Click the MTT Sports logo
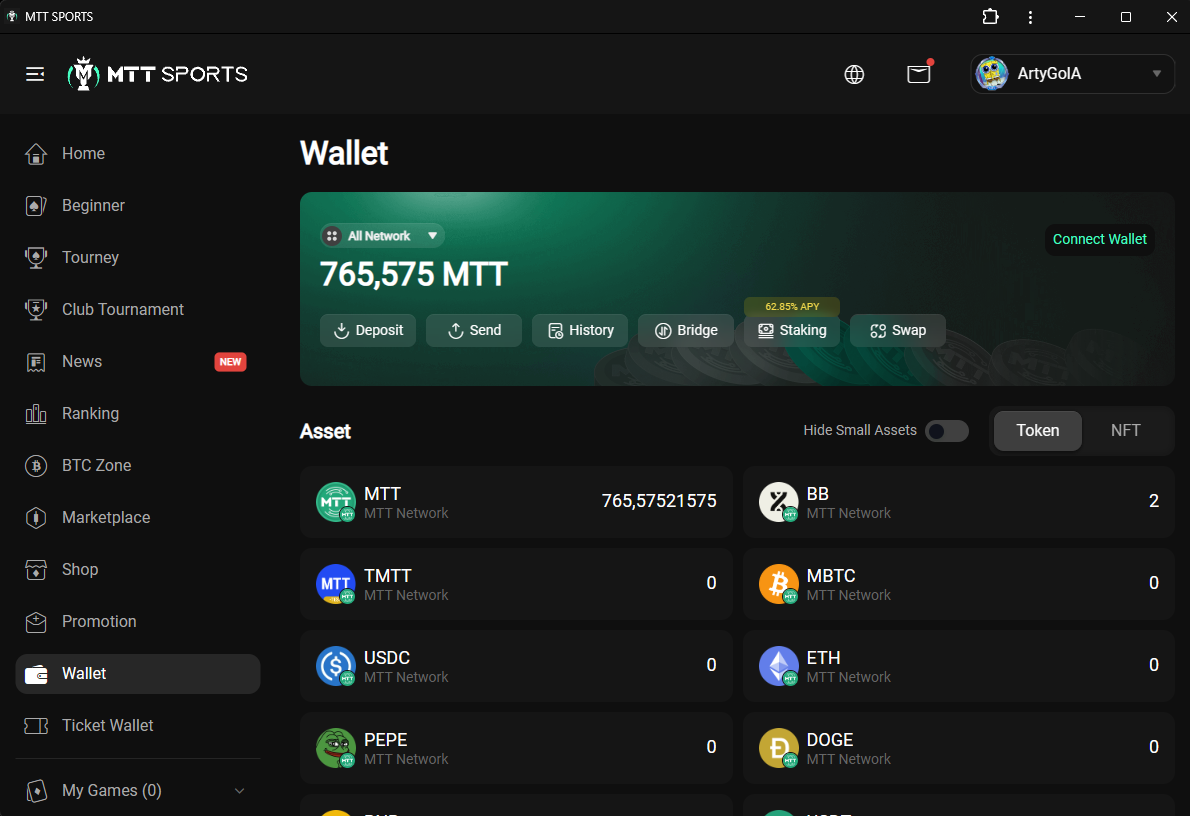Viewport: 1190px width, 816px height. [158, 74]
